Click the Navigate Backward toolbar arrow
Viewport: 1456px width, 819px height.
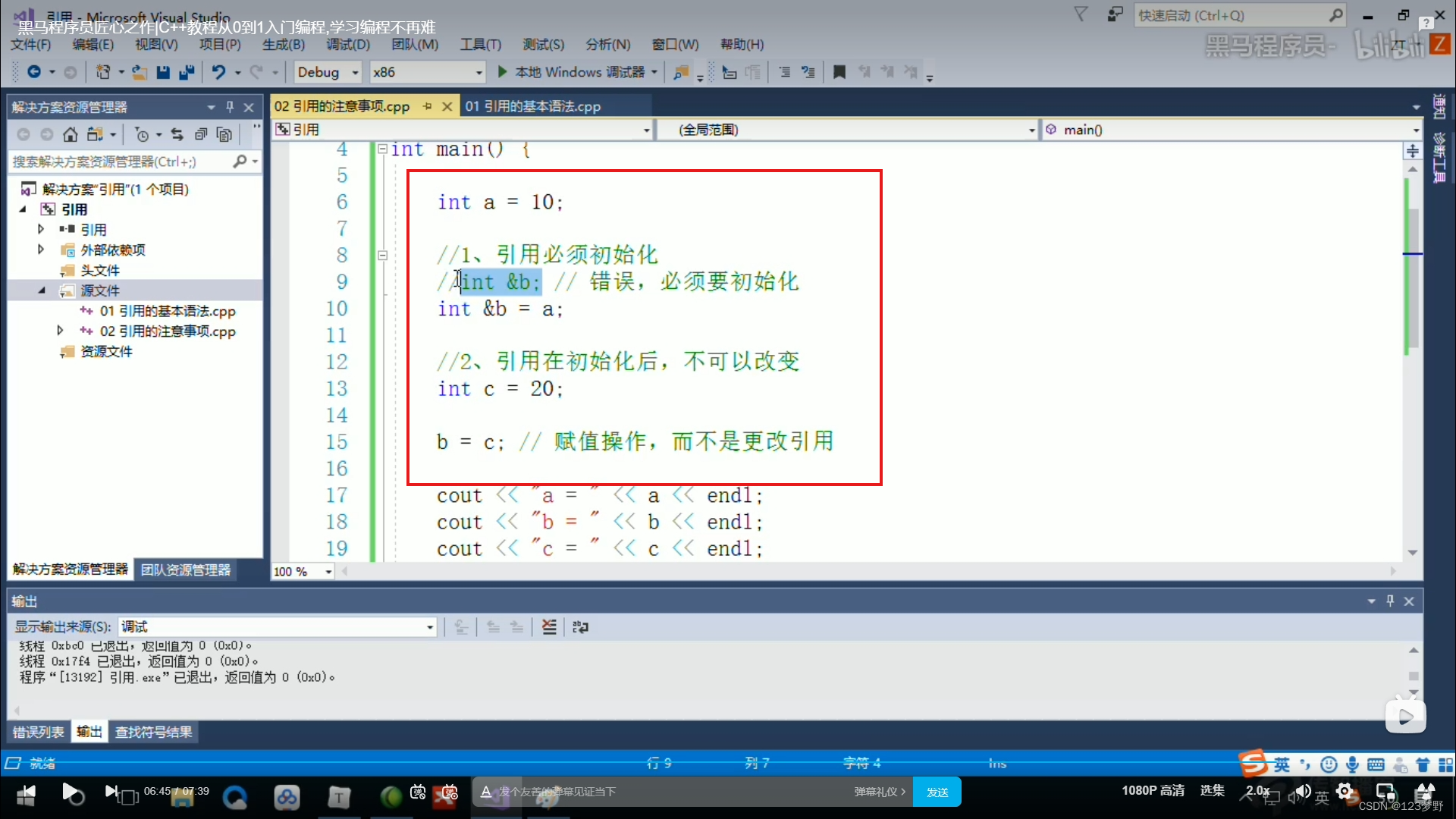click(x=34, y=72)
